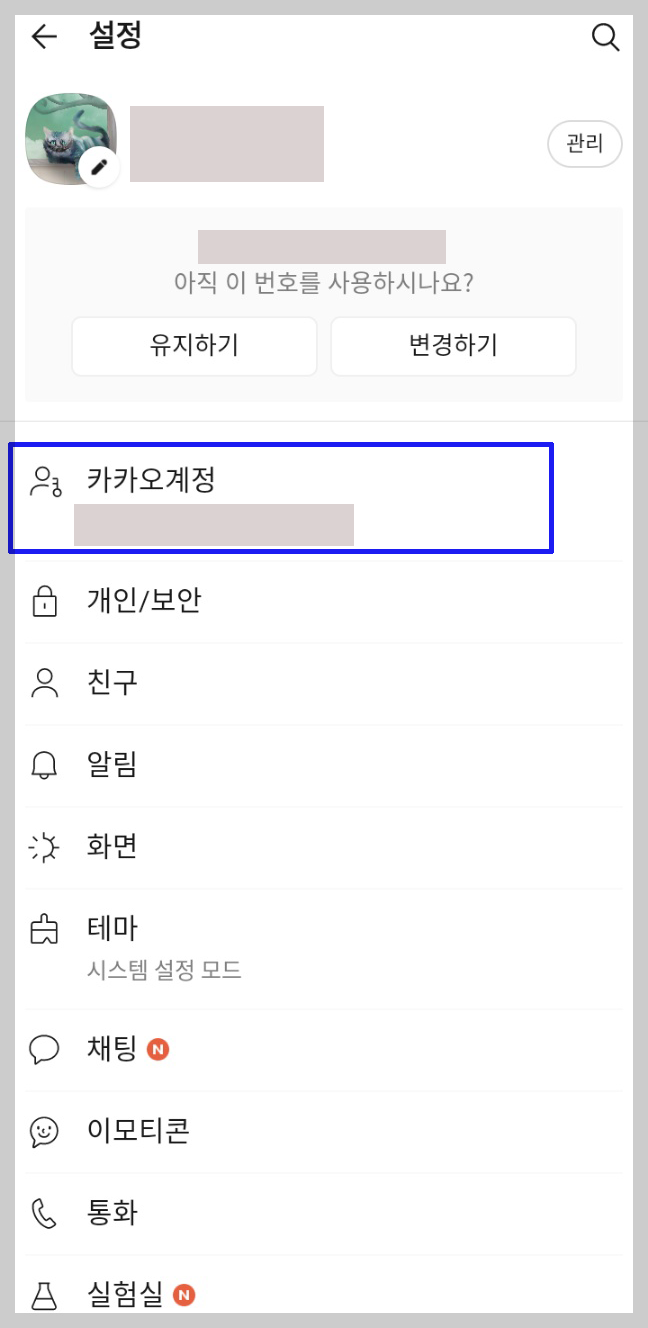
Task: Select the phone icon next to 통화
Action: pos(44,1213)
